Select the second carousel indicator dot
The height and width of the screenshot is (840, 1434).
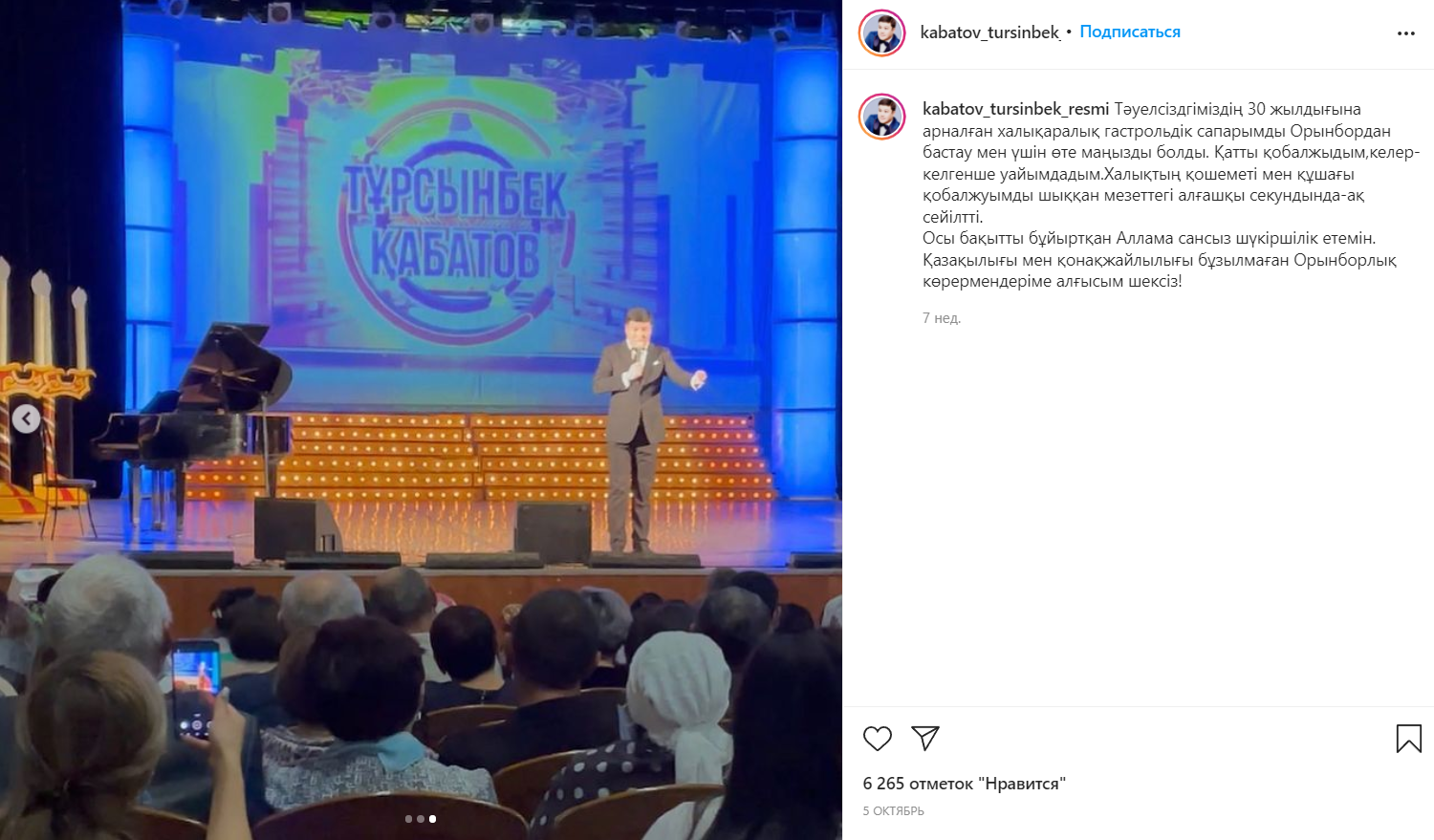[x=421, y=819]
